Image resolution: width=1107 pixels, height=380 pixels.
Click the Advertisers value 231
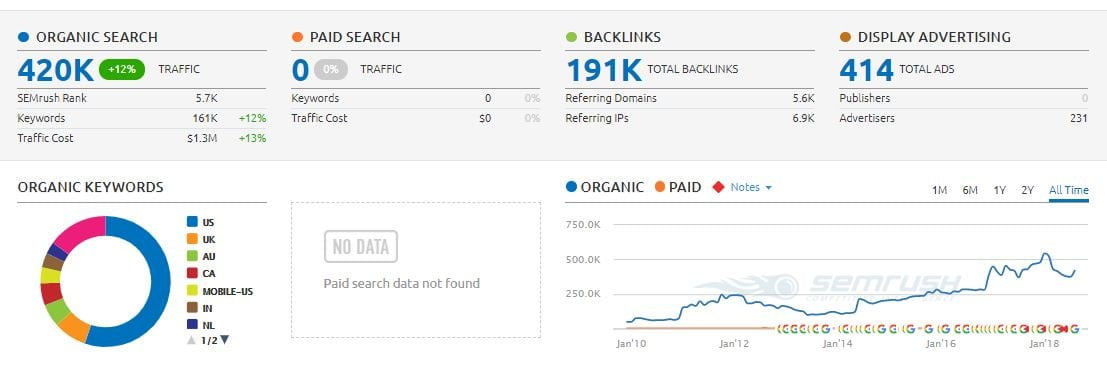[1079, 118]
